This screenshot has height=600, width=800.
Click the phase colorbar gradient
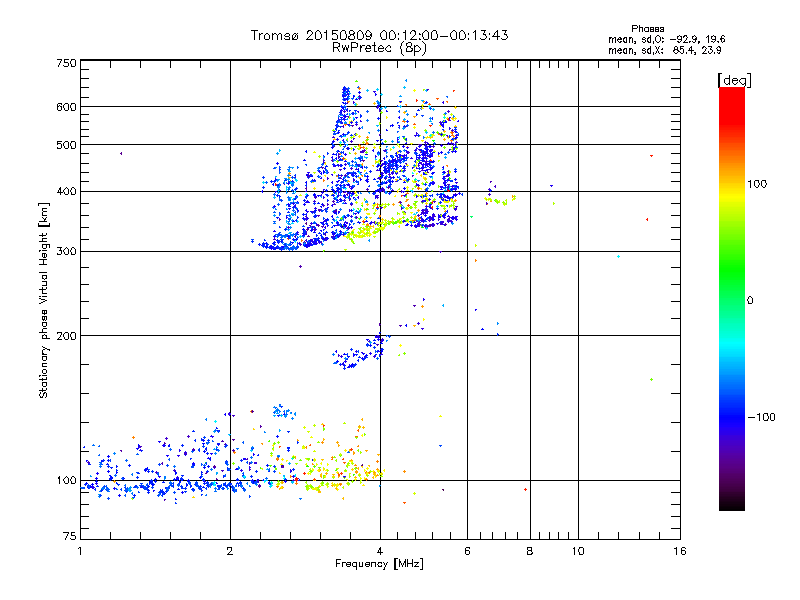click(732, 298)
